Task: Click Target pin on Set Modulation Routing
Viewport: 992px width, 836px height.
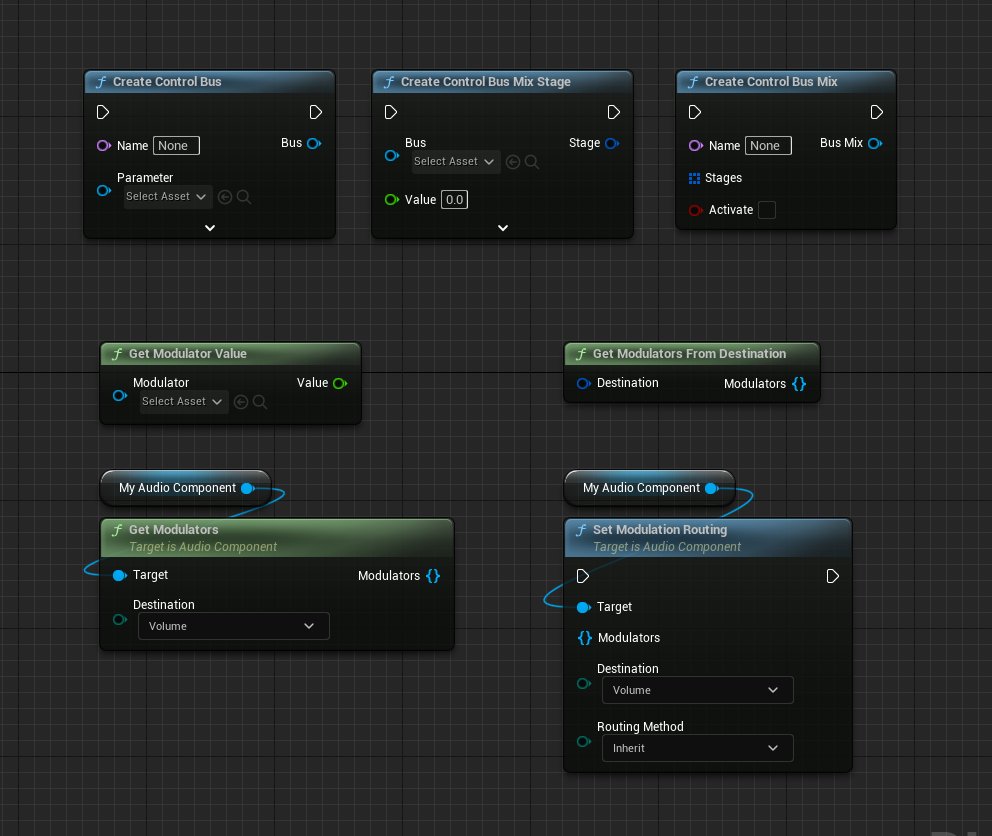Action: 583,608
